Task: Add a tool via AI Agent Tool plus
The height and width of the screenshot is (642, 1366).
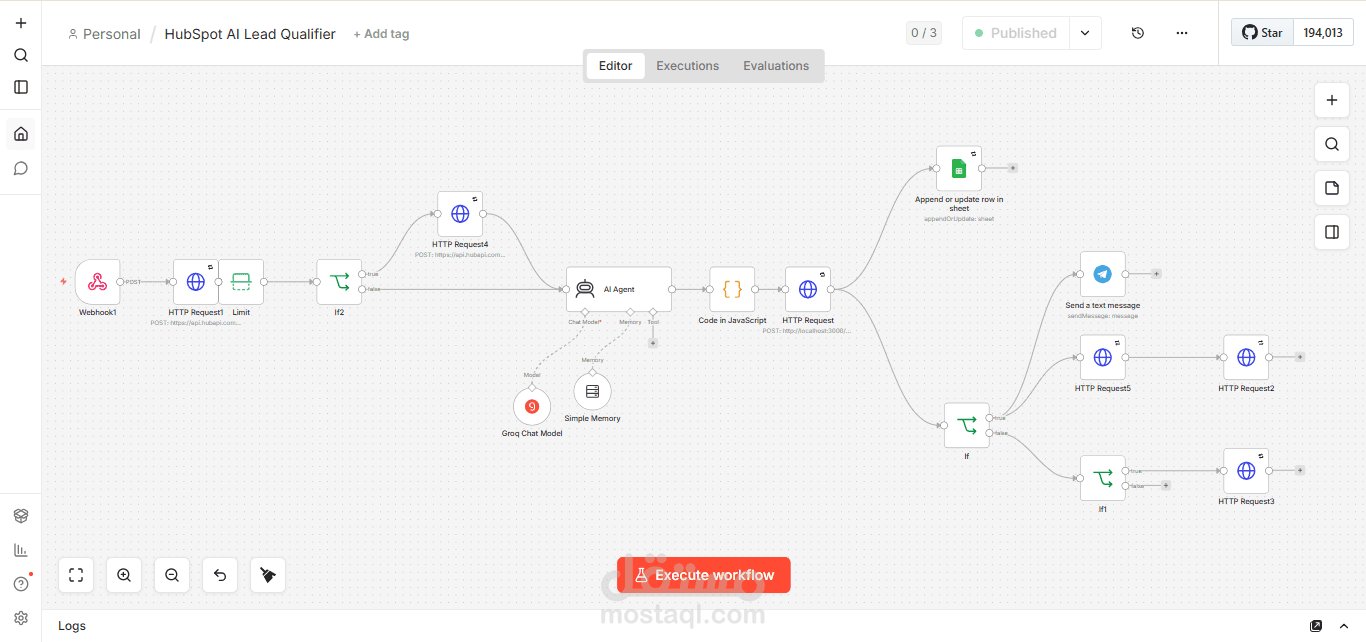Action: tap(653, 343)
